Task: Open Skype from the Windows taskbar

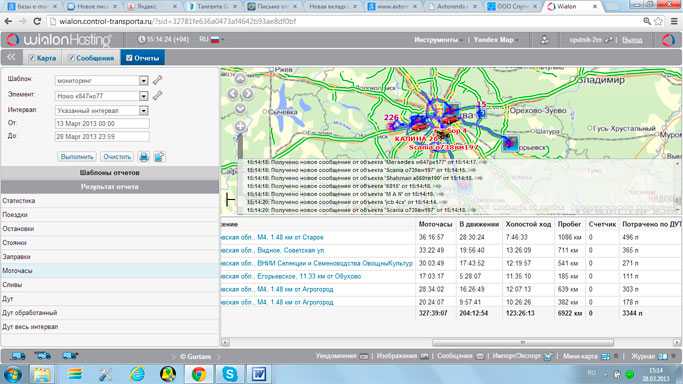Action: click(x=229, y=374)
